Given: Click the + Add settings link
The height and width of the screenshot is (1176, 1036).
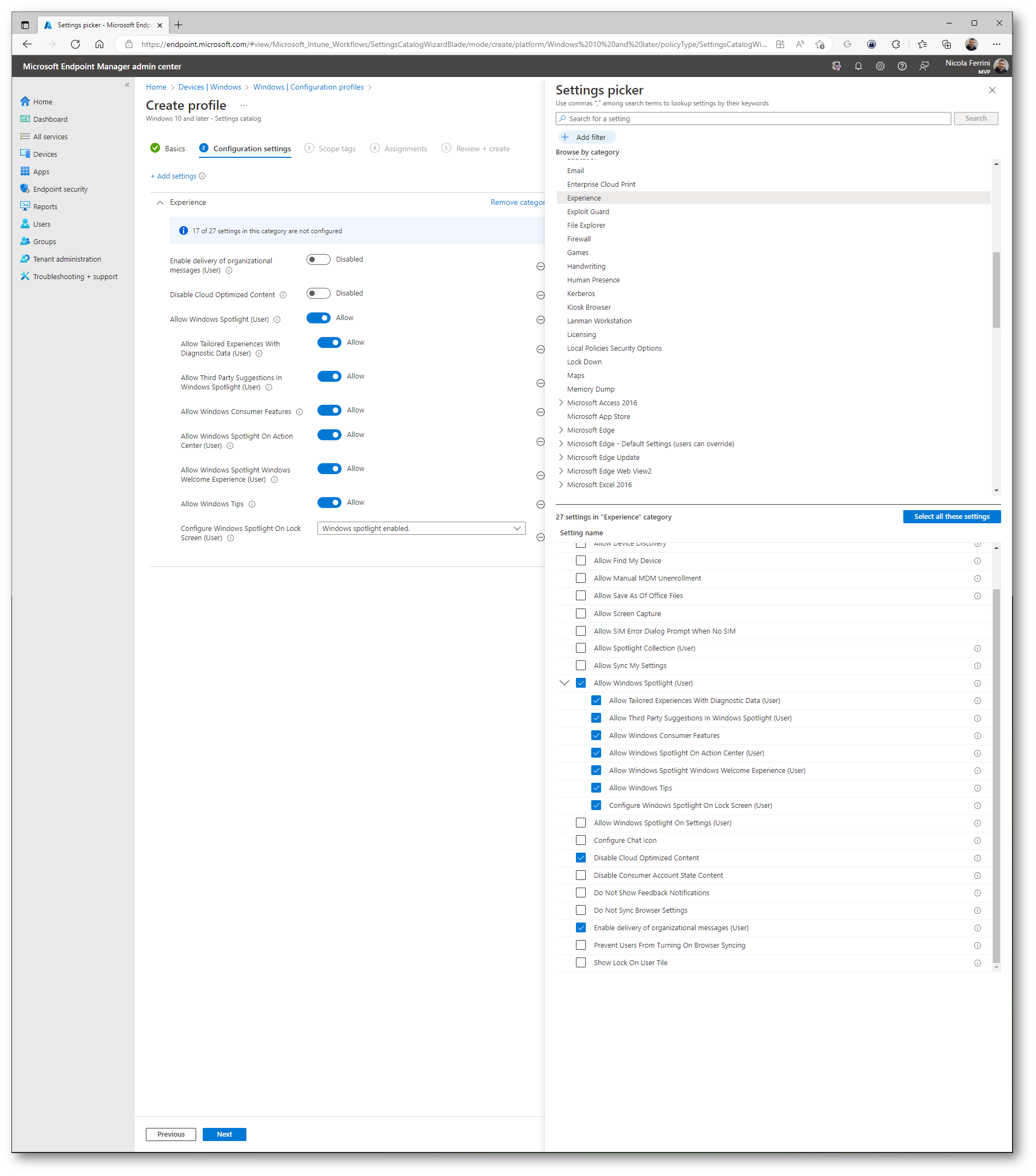Looking at the screenshot, I should click(x=173, y=176).
